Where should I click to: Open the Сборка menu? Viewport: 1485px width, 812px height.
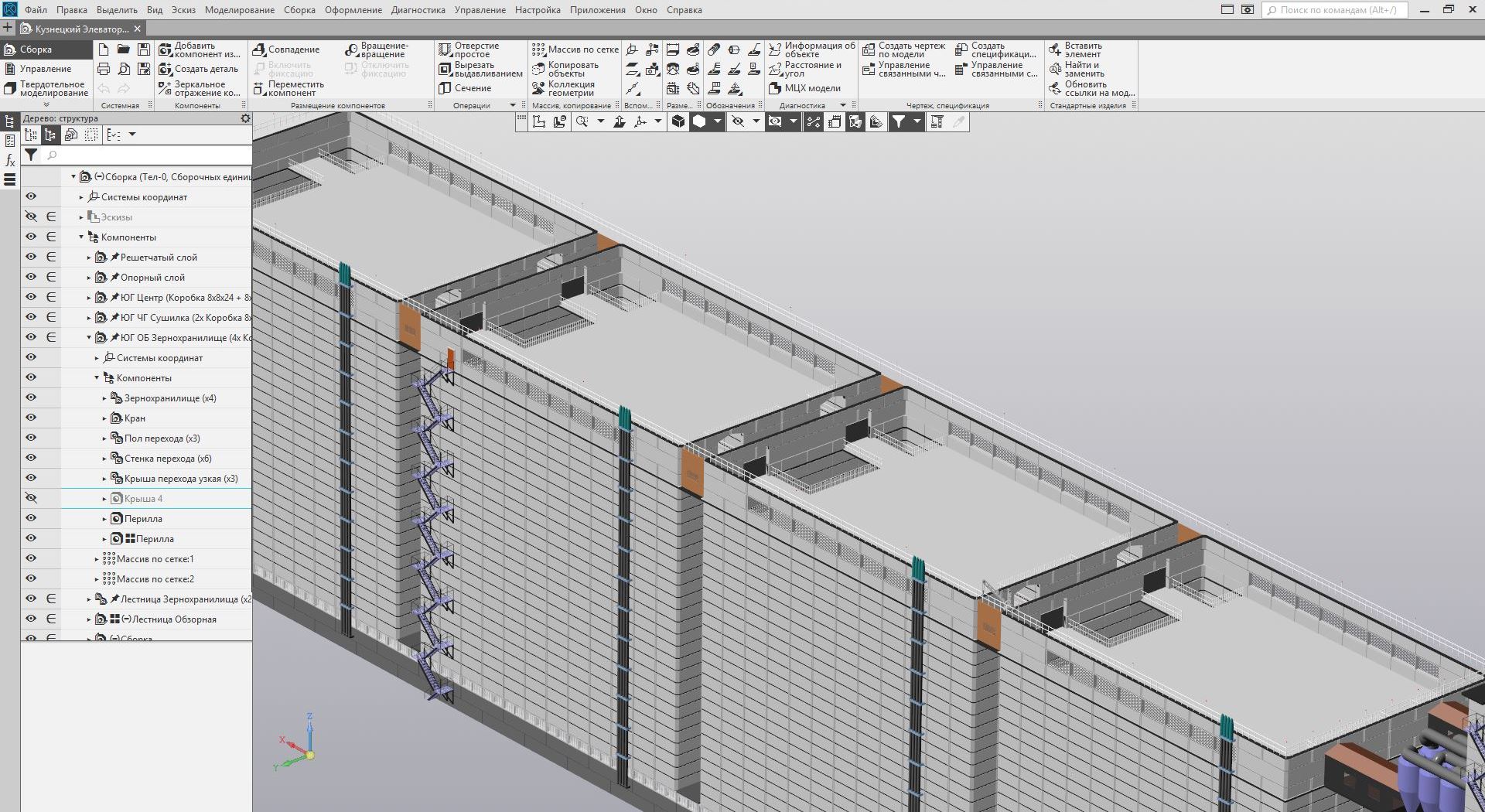pos(299,10)
